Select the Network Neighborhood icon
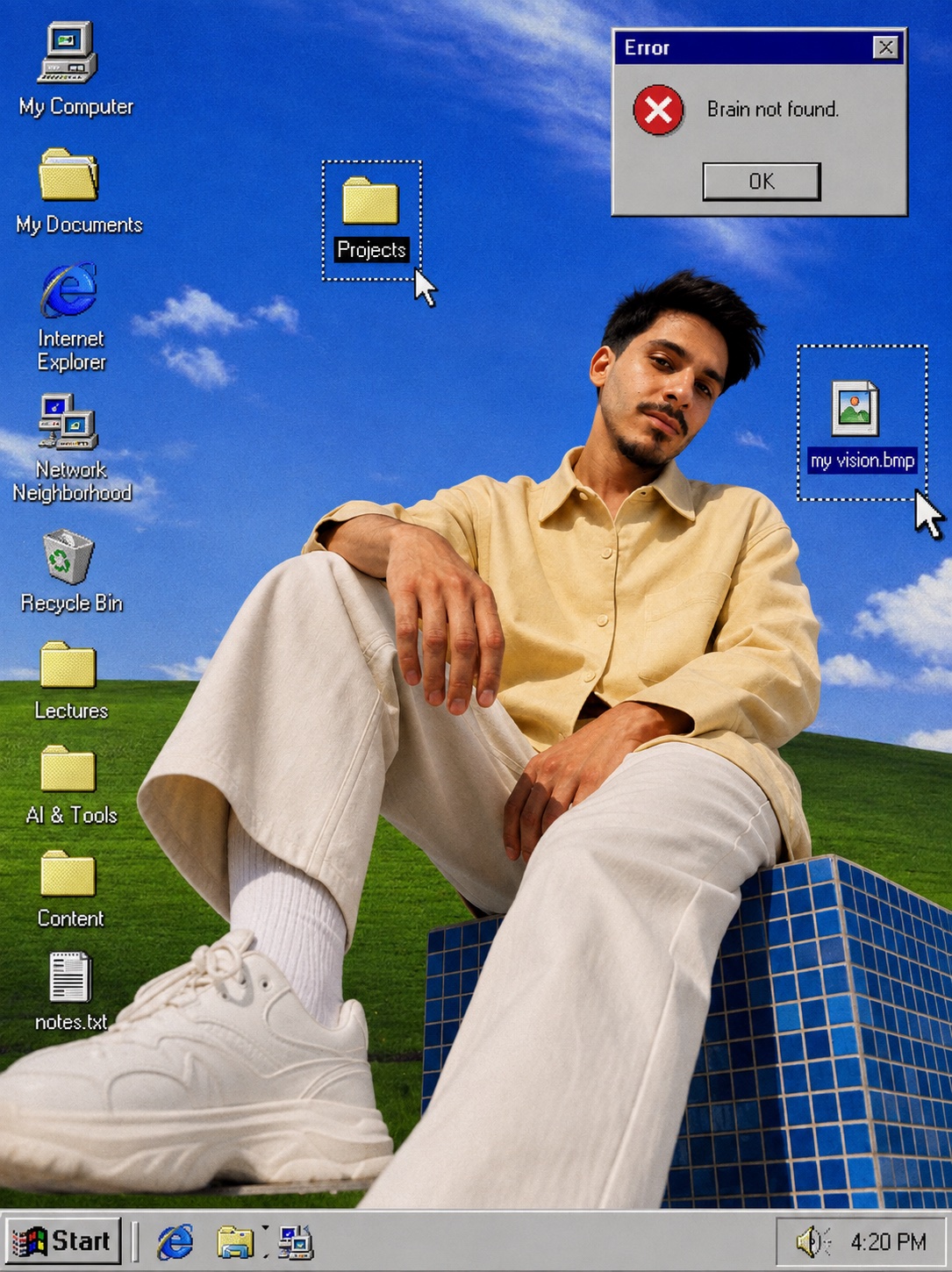 [x=68, y=422]
